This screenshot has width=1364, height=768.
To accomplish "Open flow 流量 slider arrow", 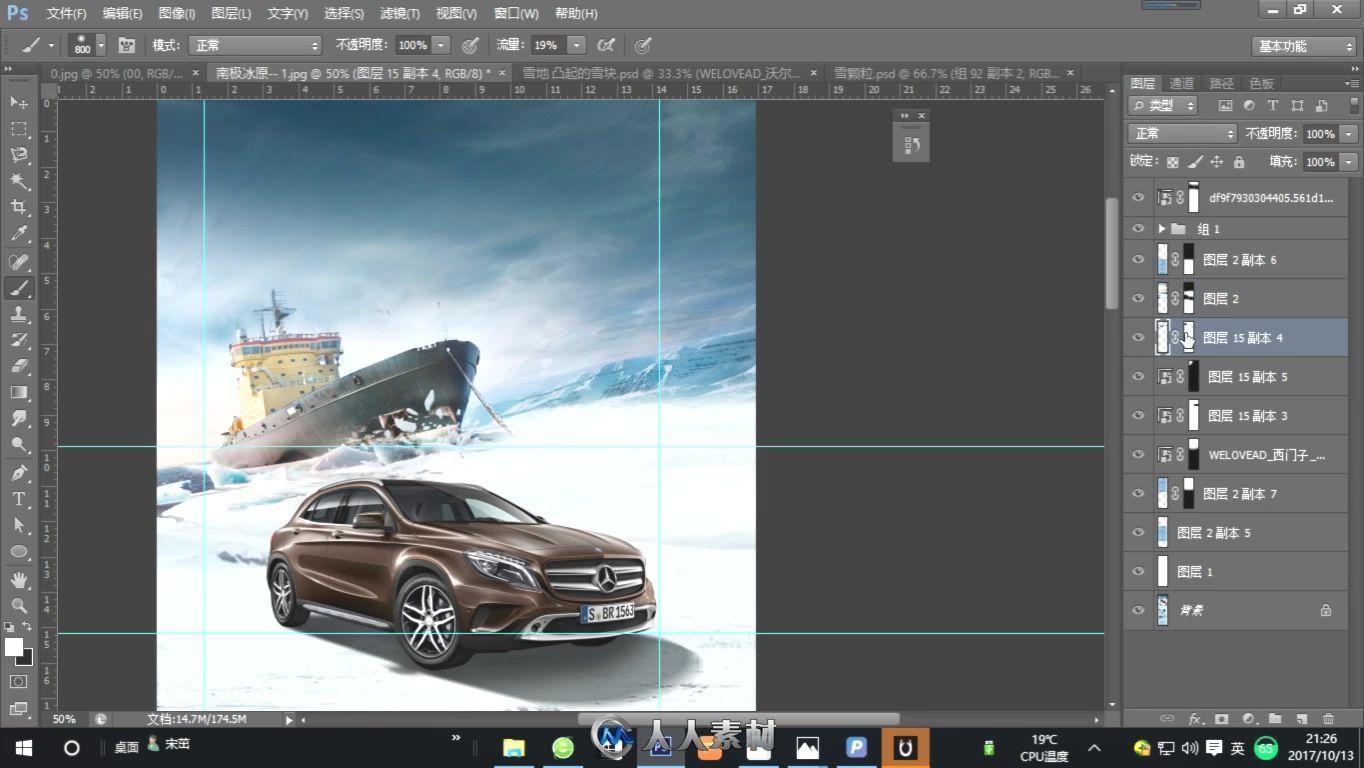I will click(576, 45).
